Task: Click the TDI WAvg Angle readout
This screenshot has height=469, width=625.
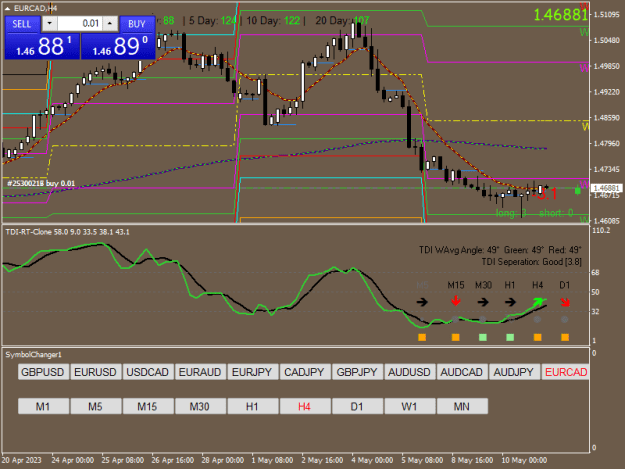Action: (459, 250)
